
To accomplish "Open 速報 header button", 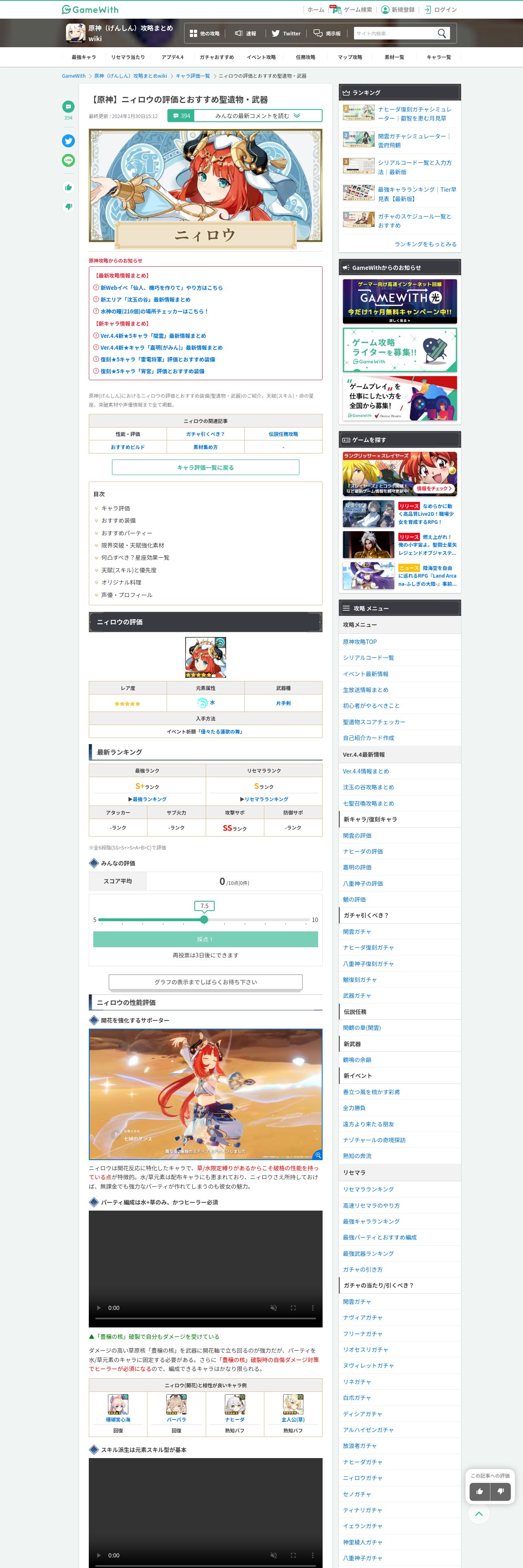I will [245, 33].
